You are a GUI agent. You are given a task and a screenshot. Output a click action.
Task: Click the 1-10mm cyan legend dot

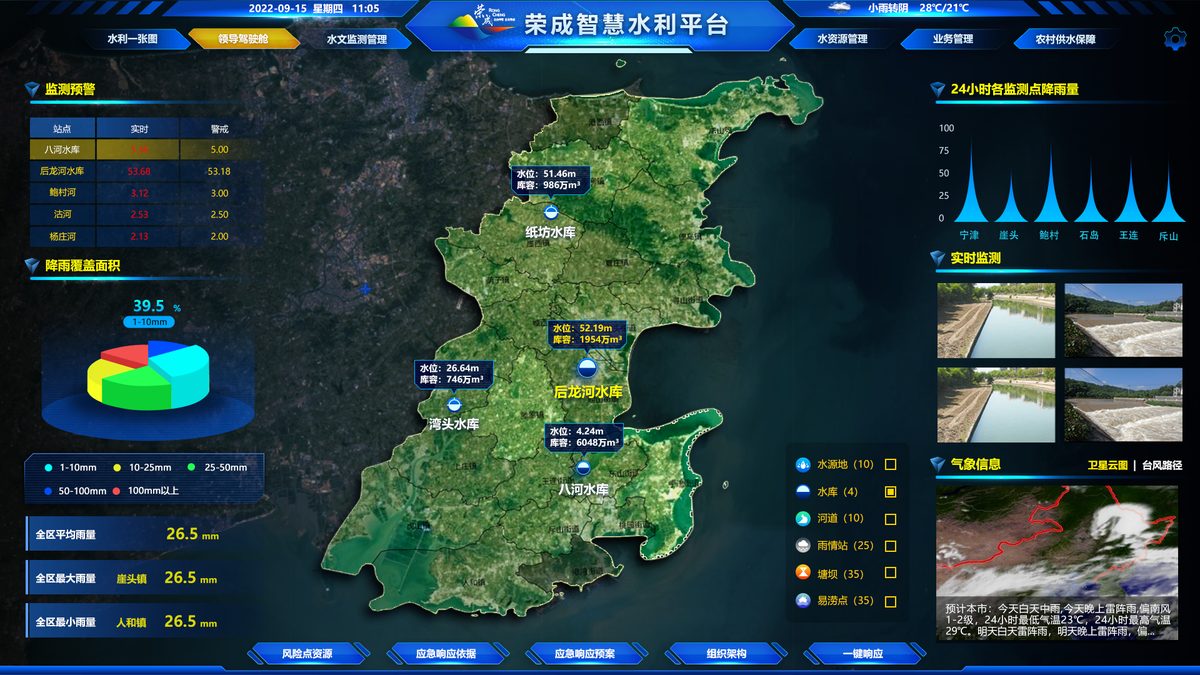[x=49, y=467]
